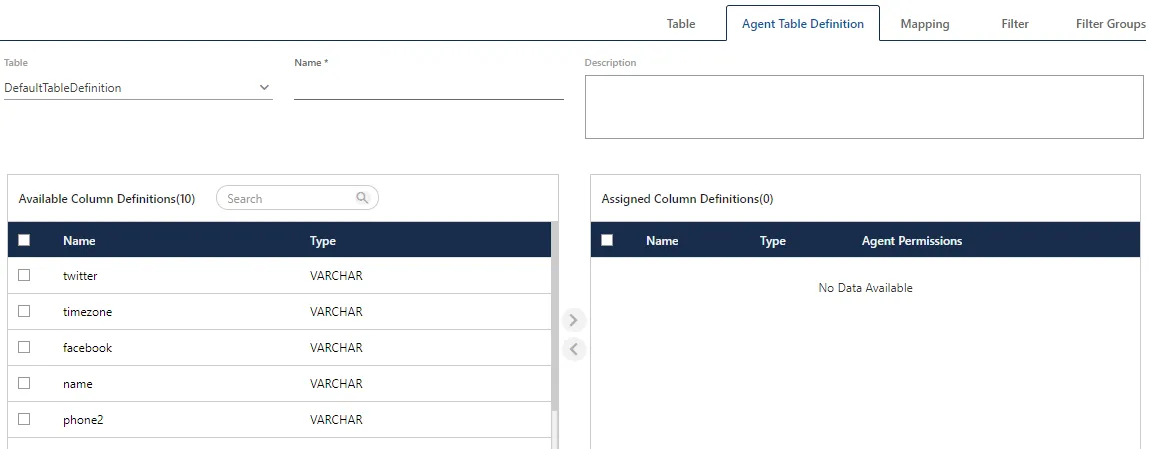Select the timezone row name
The image size is (1149, 449).
tap(87, 311)
